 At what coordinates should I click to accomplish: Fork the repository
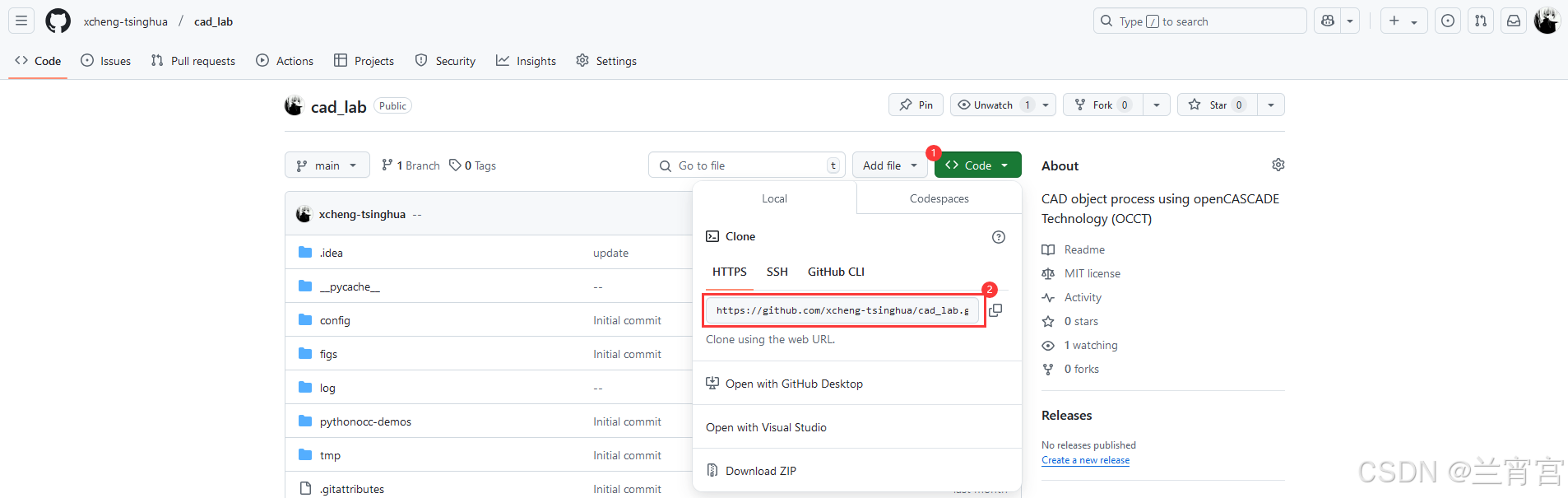tap(1102, 105)
